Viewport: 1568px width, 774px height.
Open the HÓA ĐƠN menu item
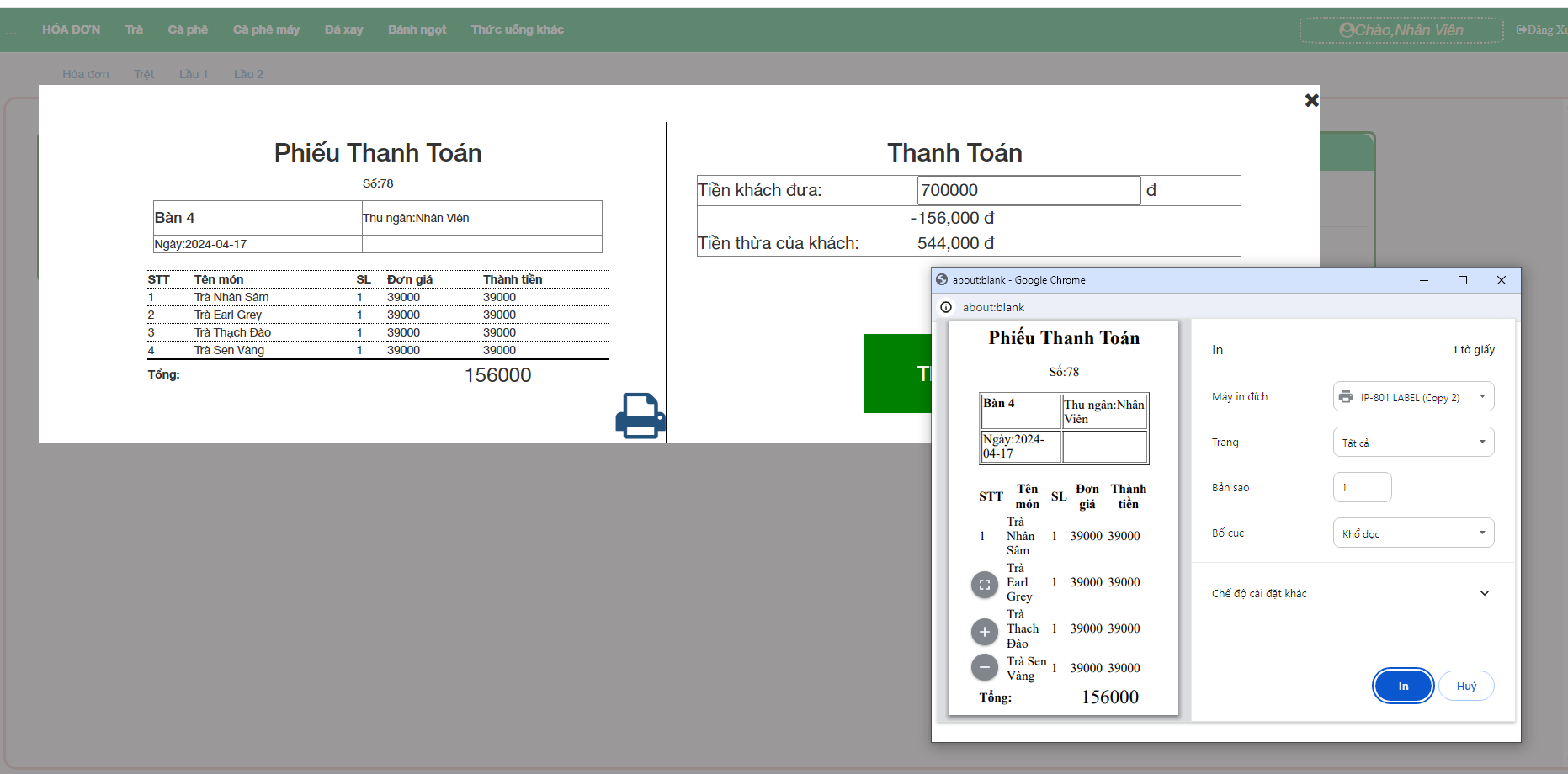click(x=72, y=29)
